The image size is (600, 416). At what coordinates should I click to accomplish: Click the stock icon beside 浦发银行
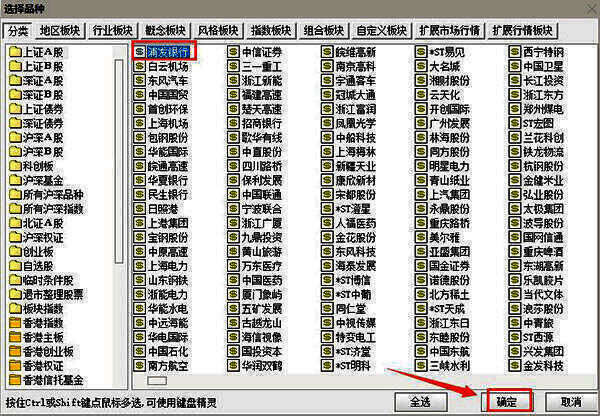pos(140,52)
